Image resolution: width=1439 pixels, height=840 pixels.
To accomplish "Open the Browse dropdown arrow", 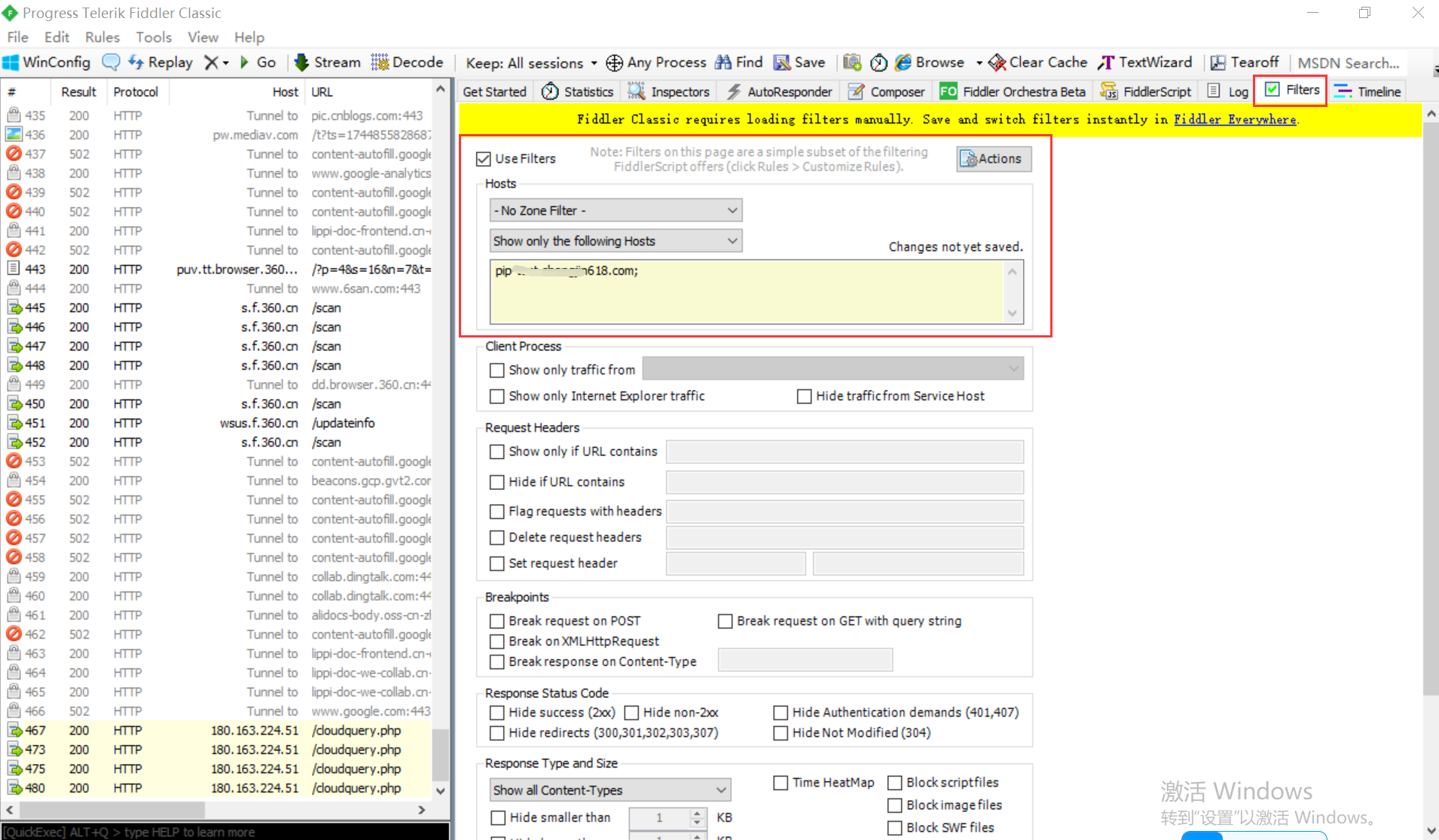I will pyautogui.click(x=979, y=63).
